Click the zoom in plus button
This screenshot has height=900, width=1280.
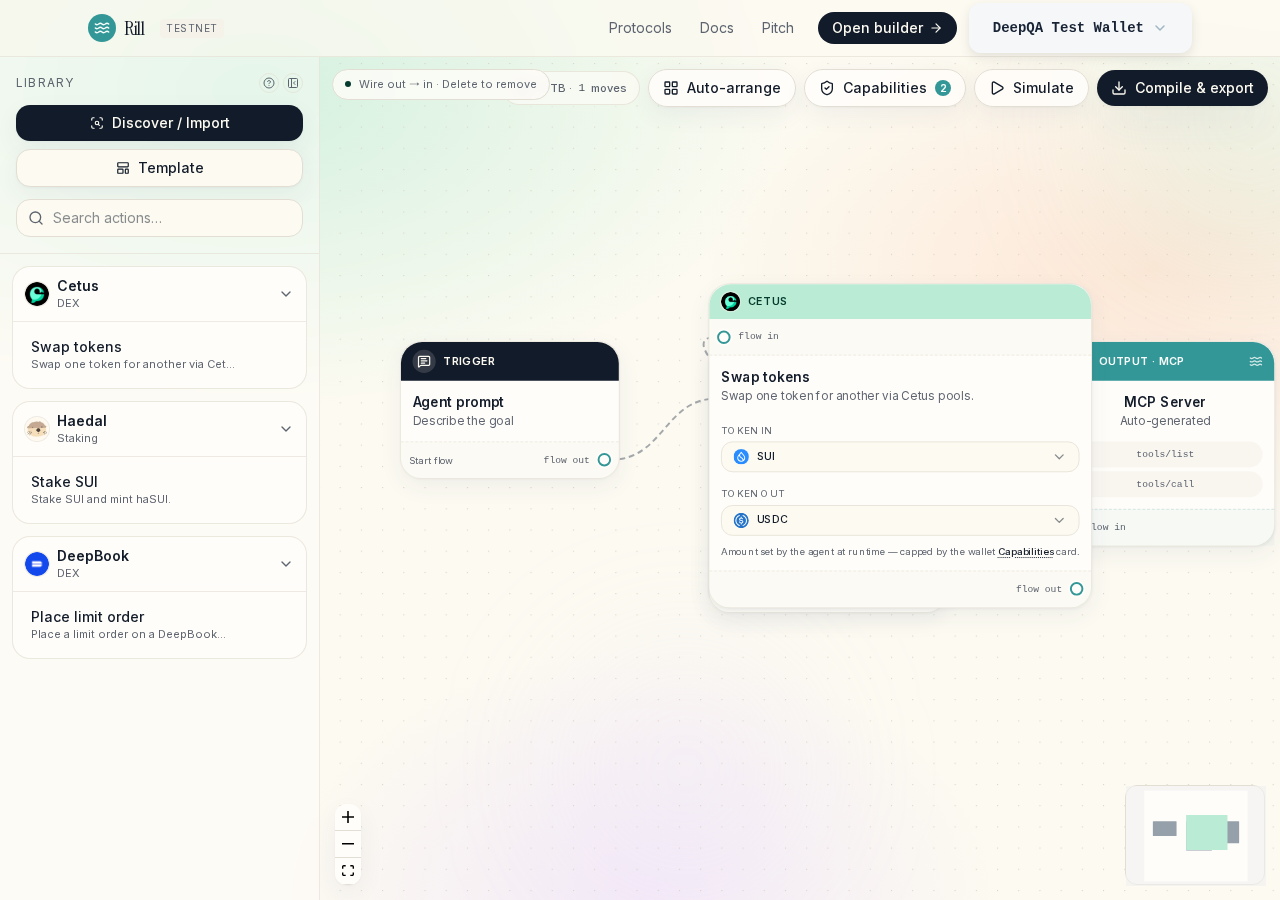[x=348, y=817]
